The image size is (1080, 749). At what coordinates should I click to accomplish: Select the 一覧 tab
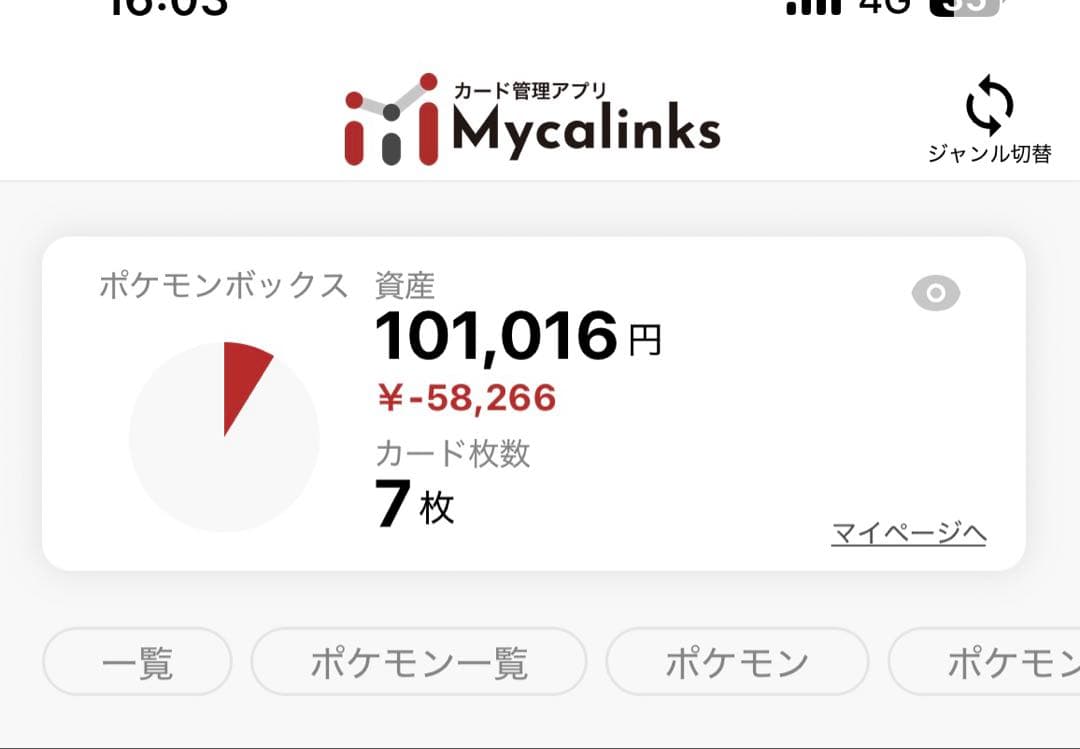click(137, 662)
